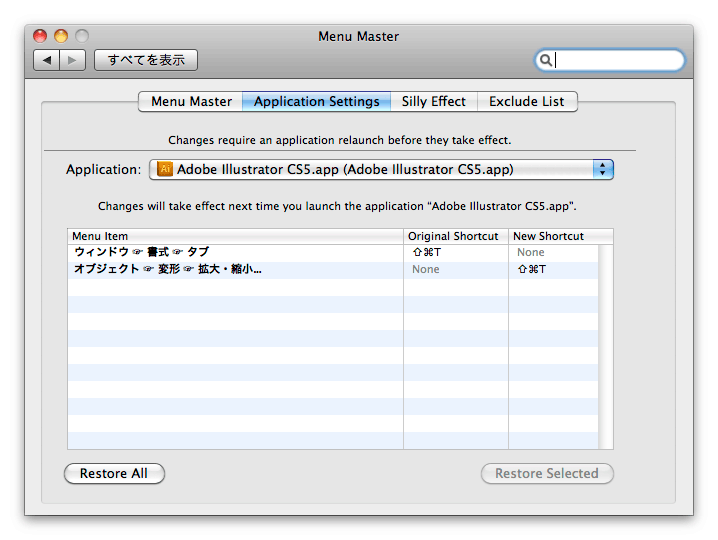Click the magnifying glass search icon
Image resolution: width=718 pixels, height=540 pixels.
click(x=545, y=60)
